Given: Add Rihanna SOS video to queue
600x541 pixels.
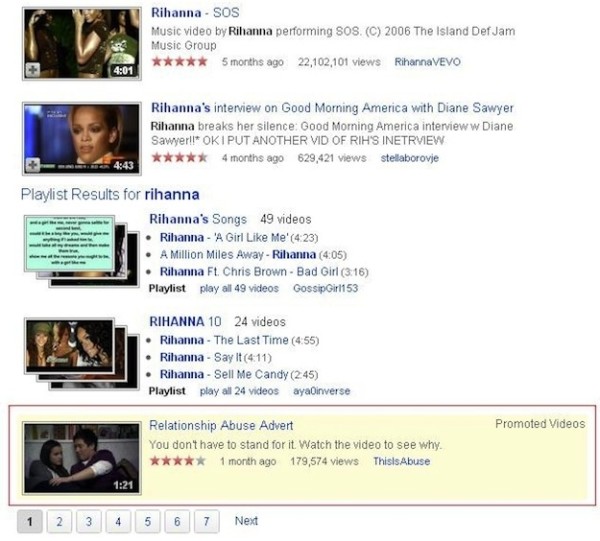Looking at the screenshot, I should 33,70.
